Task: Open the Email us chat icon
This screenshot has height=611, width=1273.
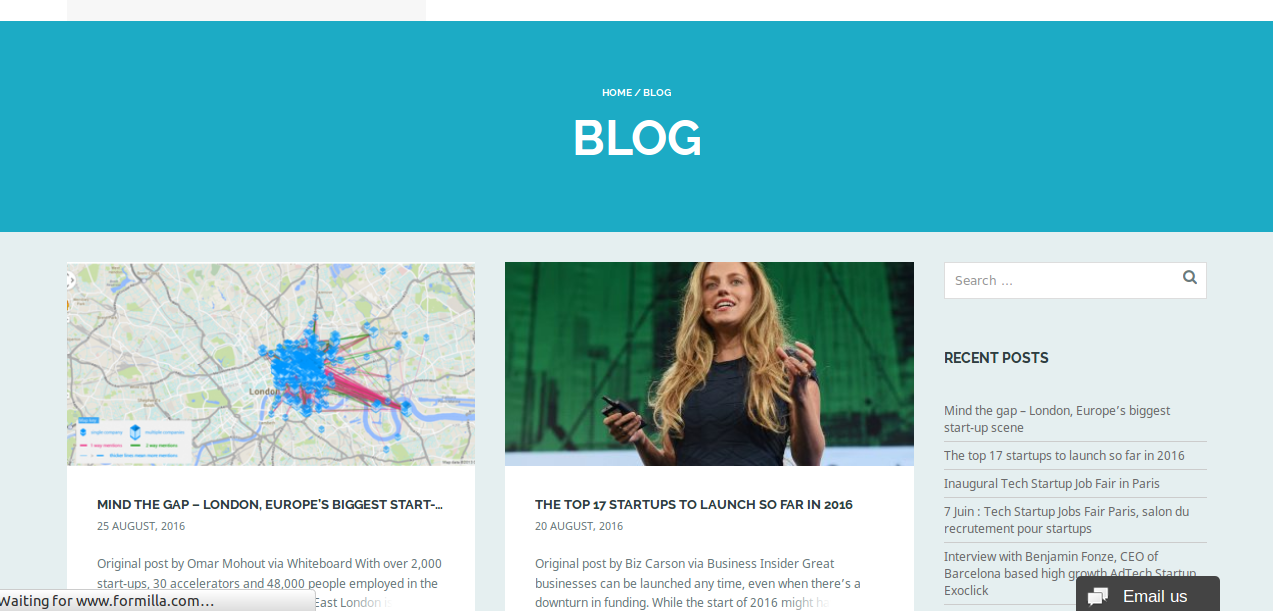Action: tap(1098, 597)
